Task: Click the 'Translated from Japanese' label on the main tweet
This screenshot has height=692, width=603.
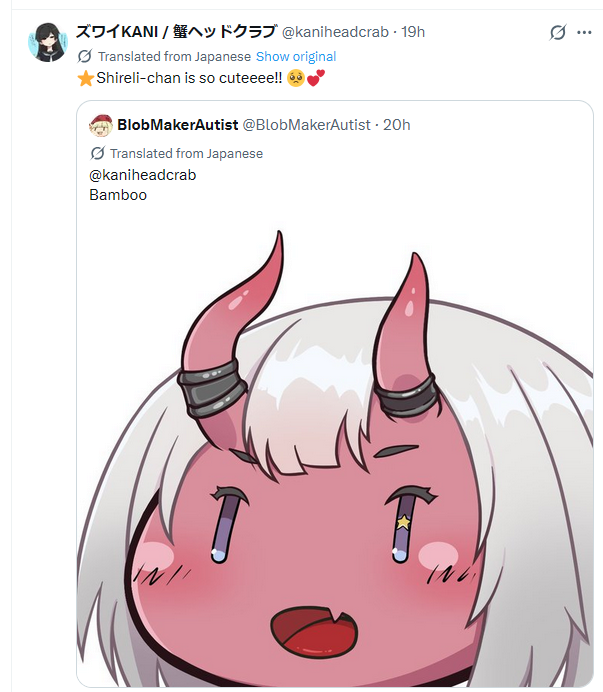Action: point(174,56)
